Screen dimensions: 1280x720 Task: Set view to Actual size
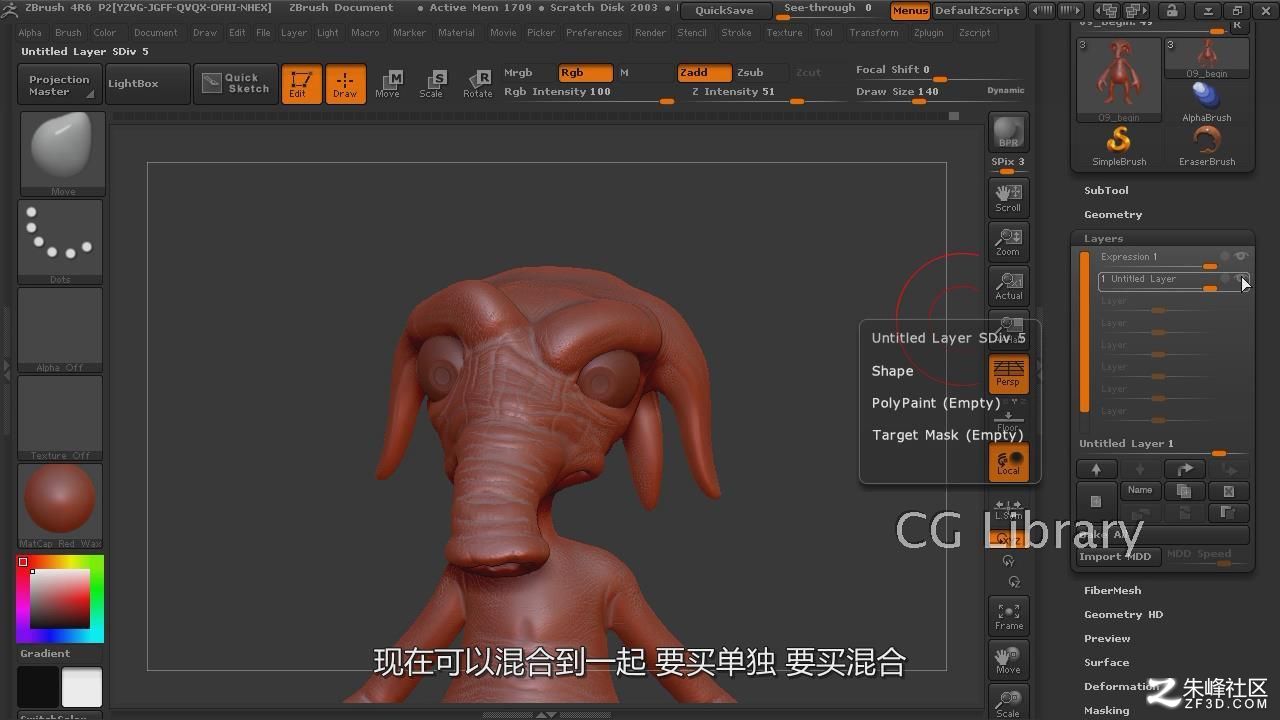1008,285
